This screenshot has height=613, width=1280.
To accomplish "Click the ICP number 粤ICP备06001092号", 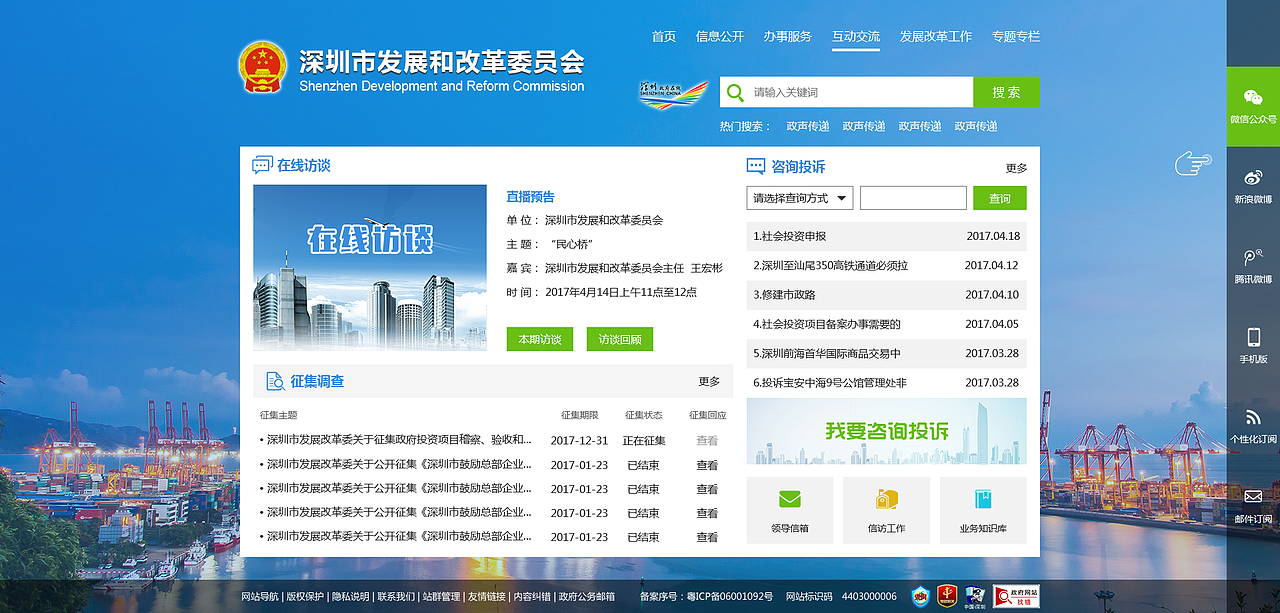I will pyautogui.click(x=729, y=596).
